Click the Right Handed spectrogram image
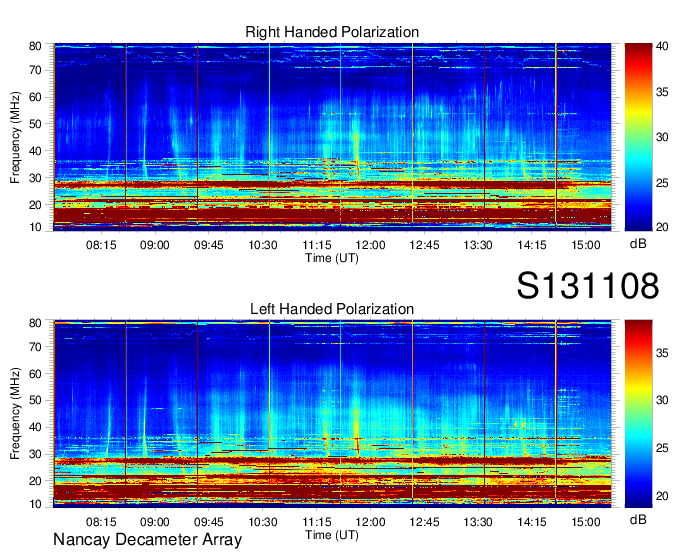Image resolution: width=680 pixels, height=552 pixels. click(332, 137)
